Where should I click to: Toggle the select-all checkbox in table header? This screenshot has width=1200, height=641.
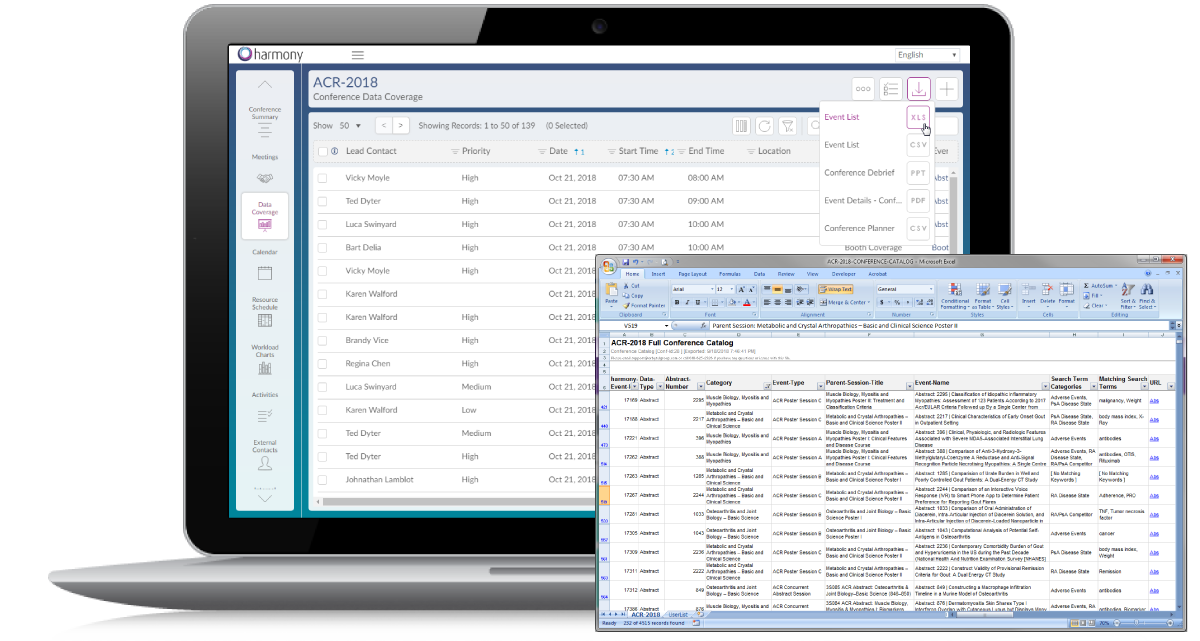322,152
